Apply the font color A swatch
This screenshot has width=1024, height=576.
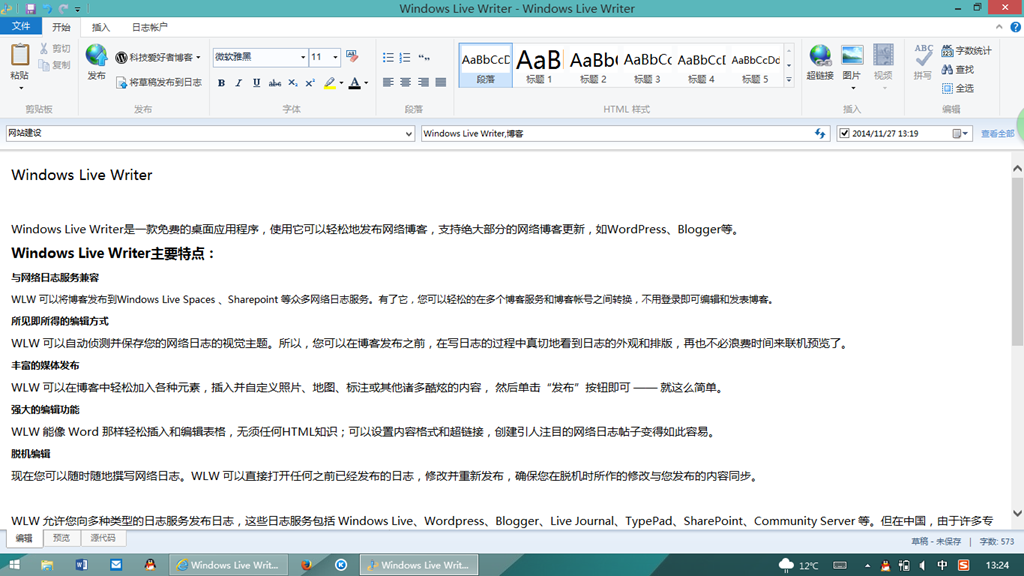355,83
